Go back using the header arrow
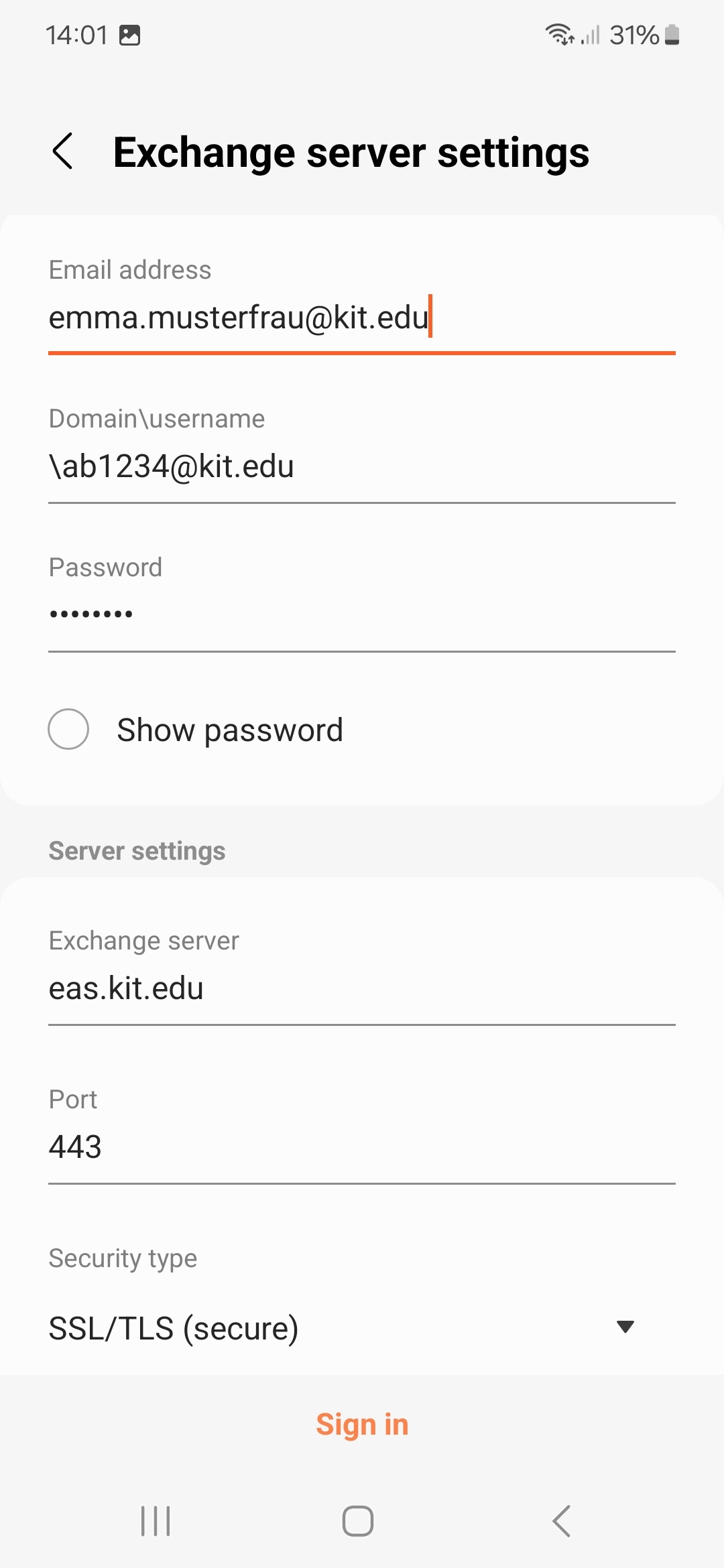Image resolution: width=724 pixels, height=1568 pixels. click(63, 151)
